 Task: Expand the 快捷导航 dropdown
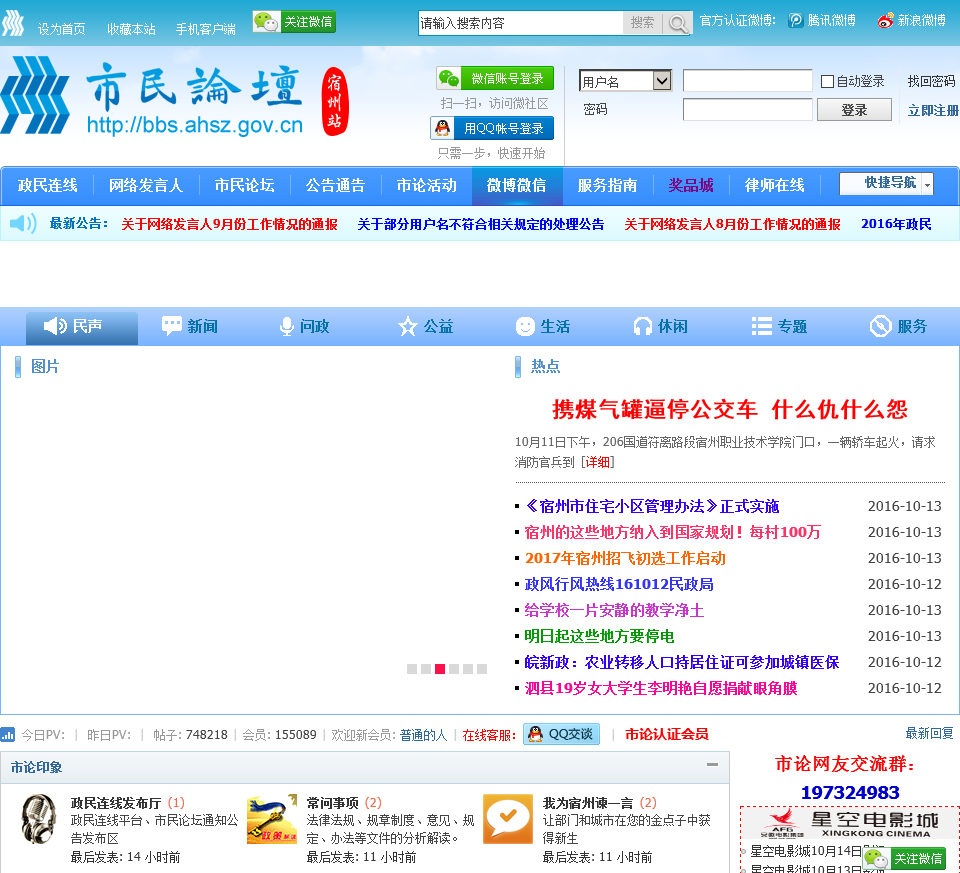[x=887, y=184]
